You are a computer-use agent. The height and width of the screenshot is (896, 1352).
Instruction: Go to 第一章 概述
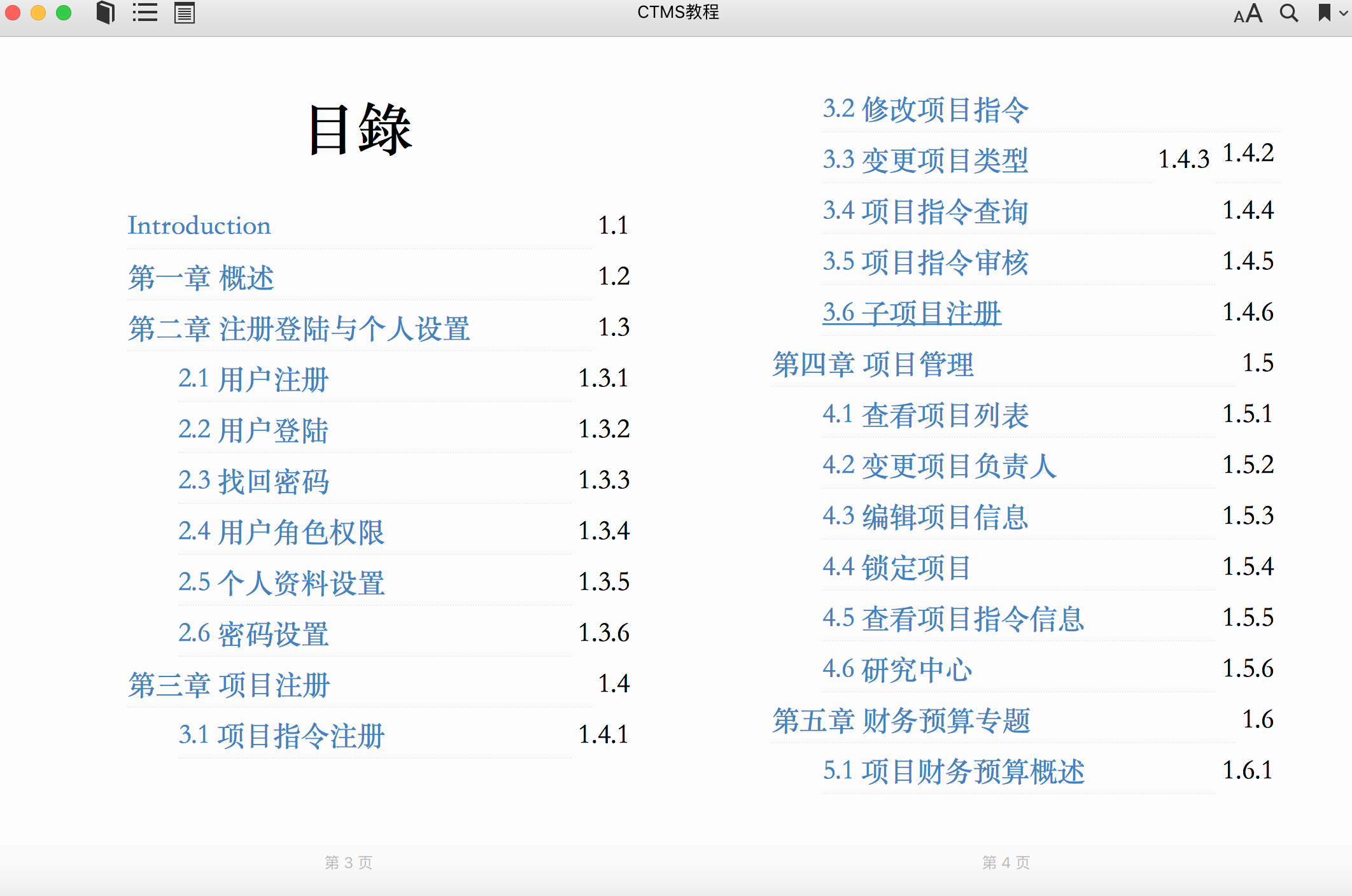pyautogui.click(x=201, y=277)
